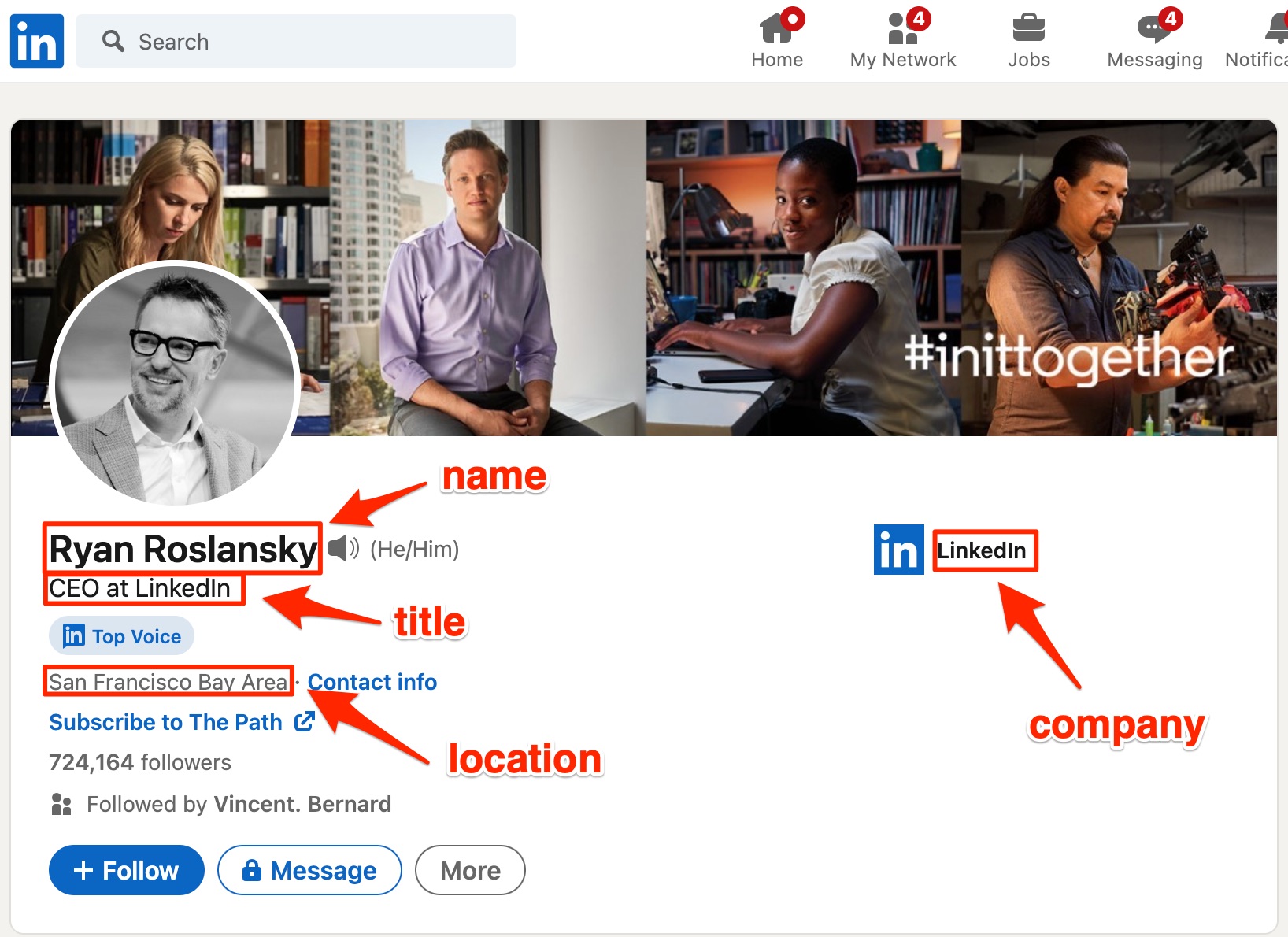
Task: Open the Messaging tab
Action: (x=1155, y=40)
